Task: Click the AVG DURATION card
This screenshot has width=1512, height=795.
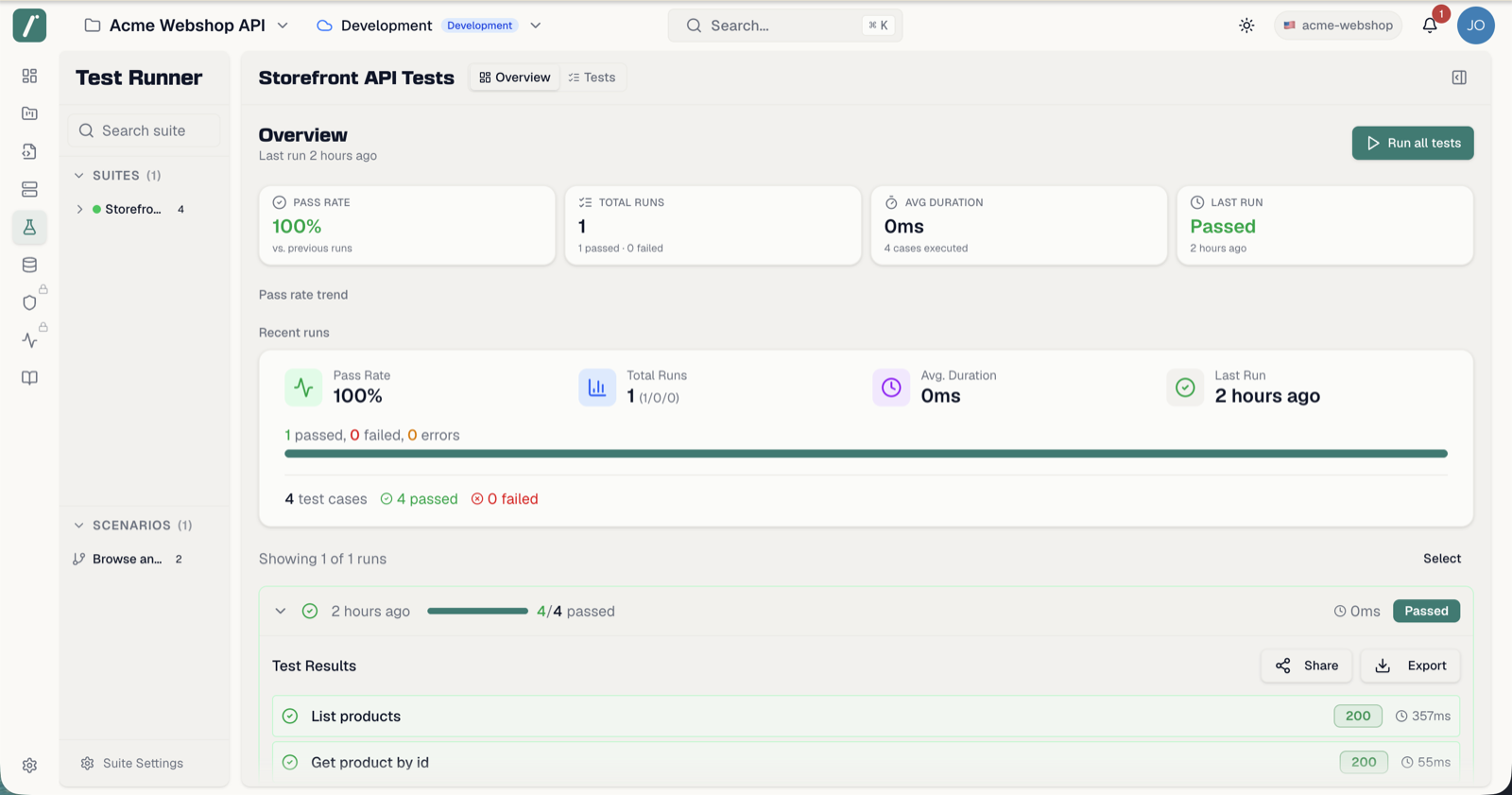Action: (1019, 225)
